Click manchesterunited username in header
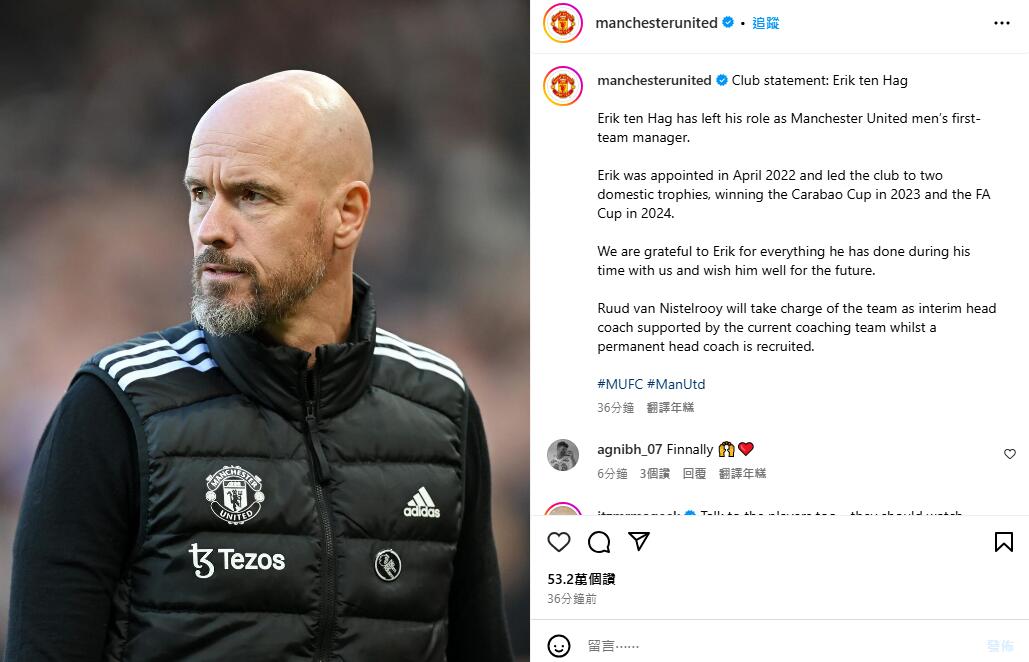Screen dimensions: 1029x662 [656, 23]
